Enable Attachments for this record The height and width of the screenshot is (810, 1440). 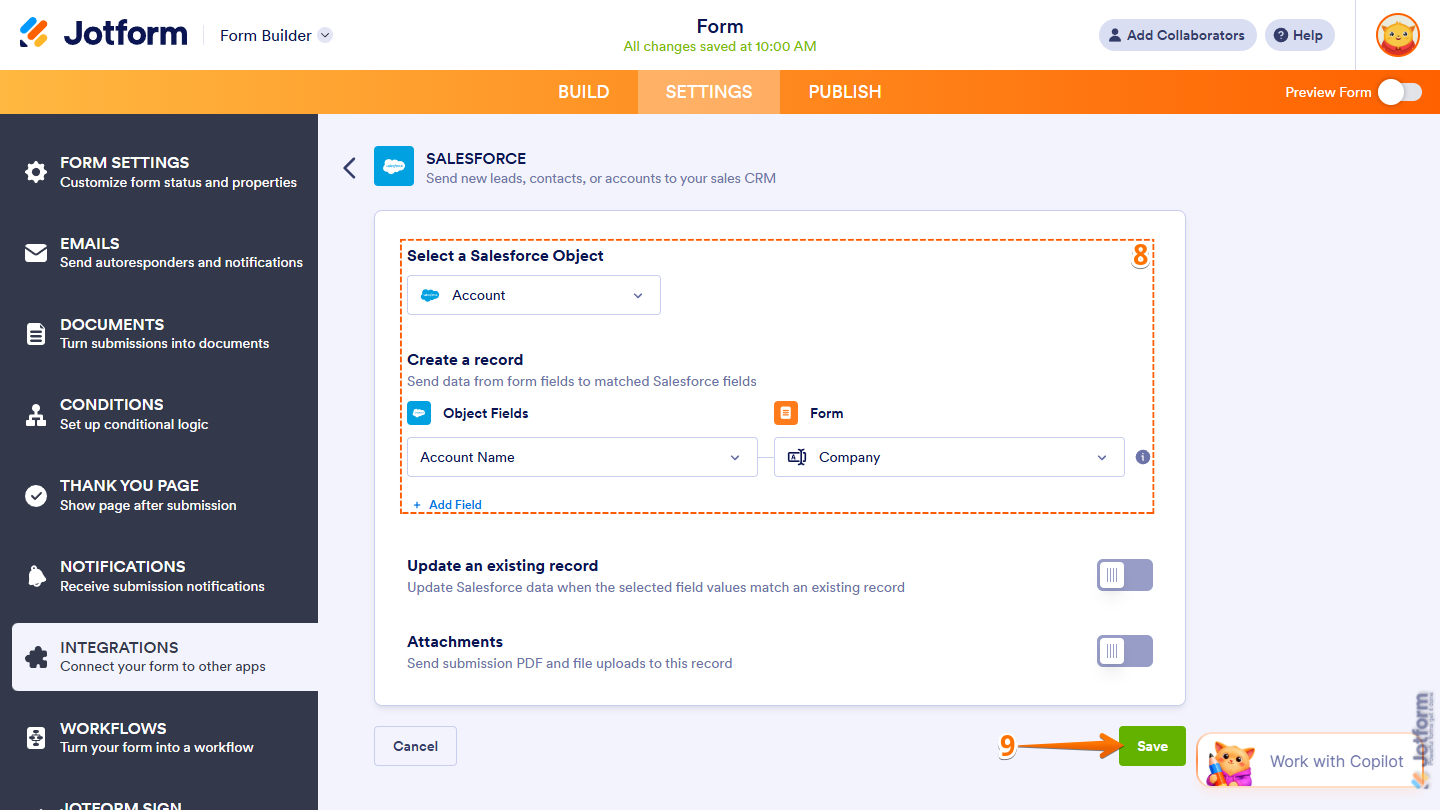(x=1124, y=651)
